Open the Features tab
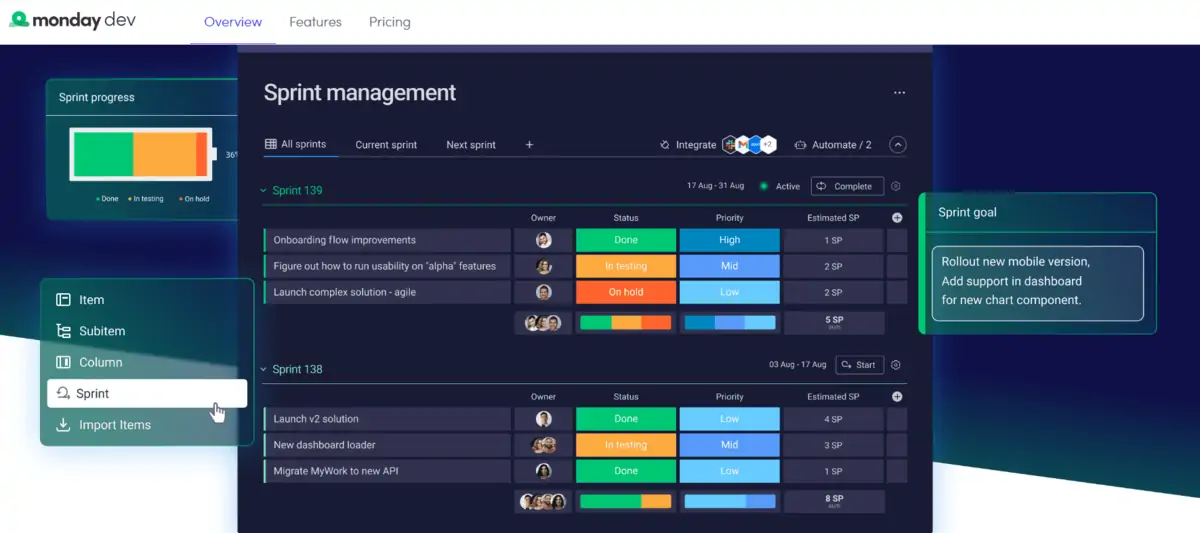This screenshot has width=1200, height=533. pyautogui.click(x=315, y=22)
